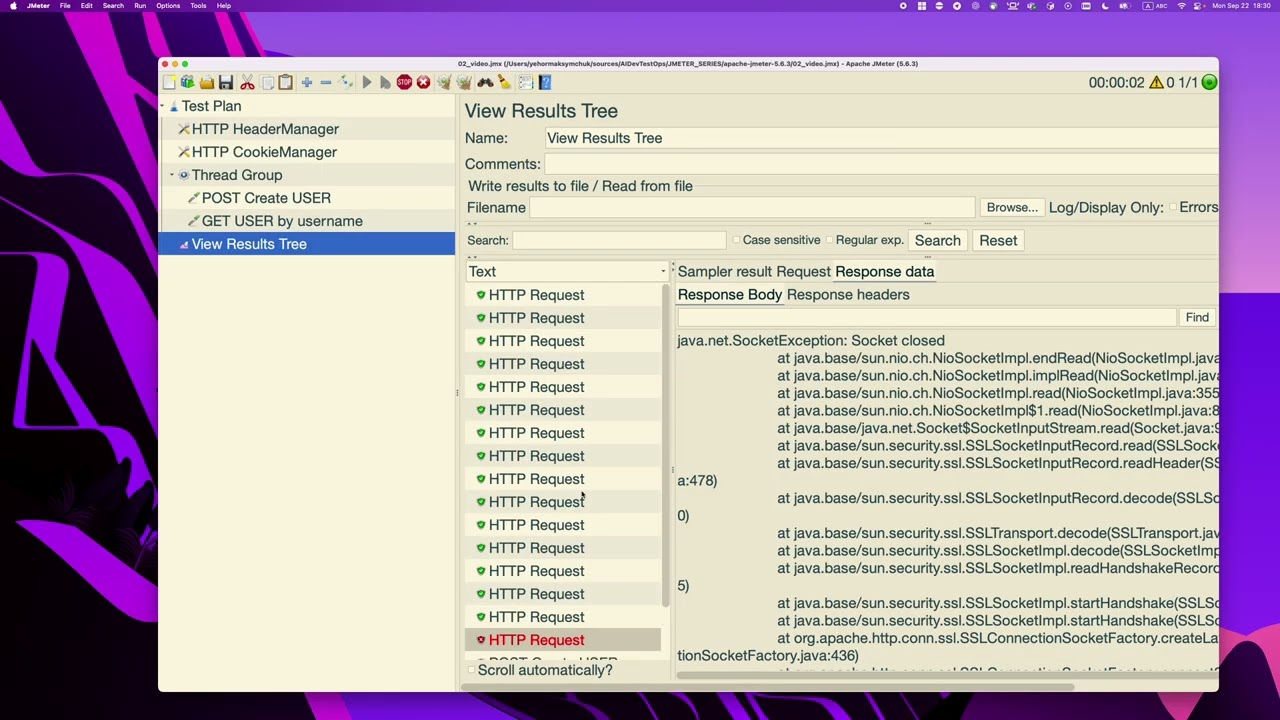
Task: Switch to the Response data tab
Action: [x=884, y=272]
